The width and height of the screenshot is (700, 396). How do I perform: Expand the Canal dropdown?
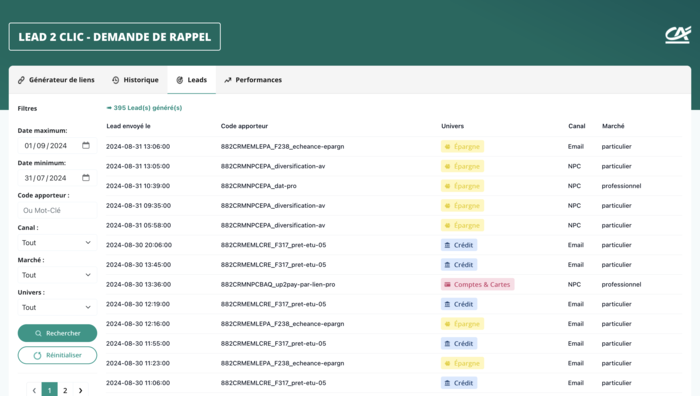[57, 242]
